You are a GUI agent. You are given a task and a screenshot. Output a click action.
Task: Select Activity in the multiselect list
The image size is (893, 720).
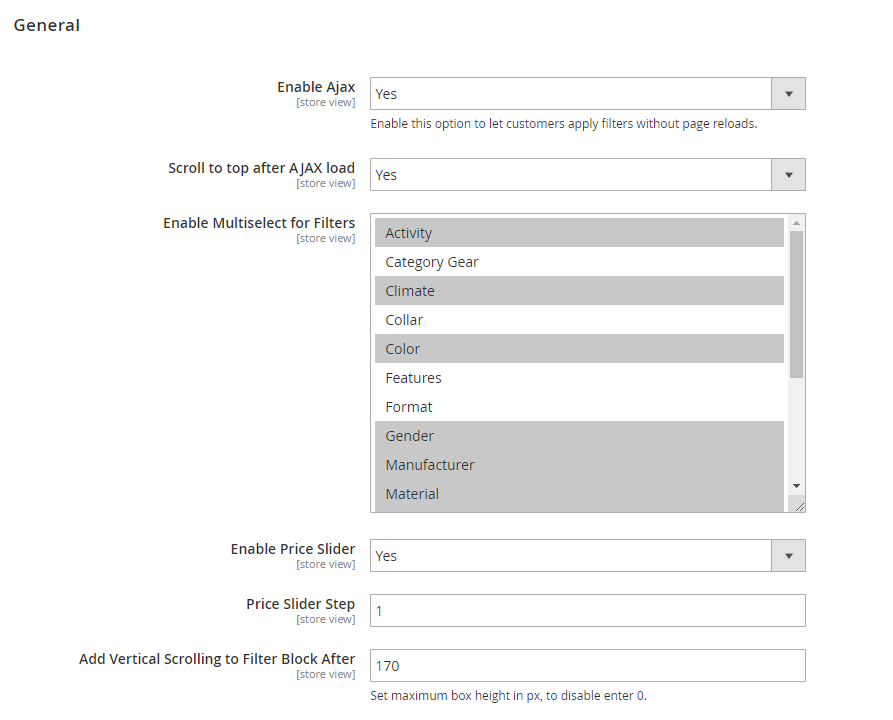pos(579,233)
